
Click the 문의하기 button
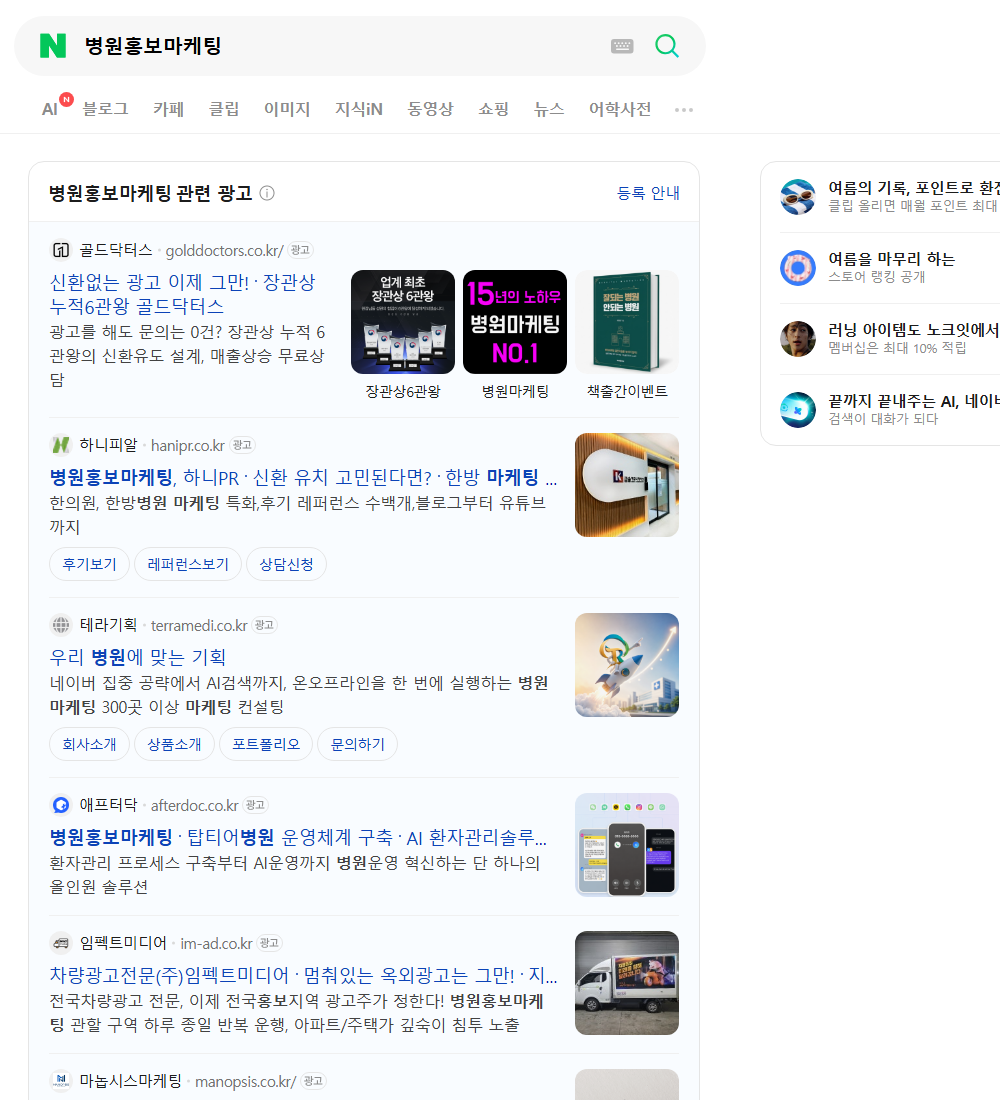(x=358, y=744)
